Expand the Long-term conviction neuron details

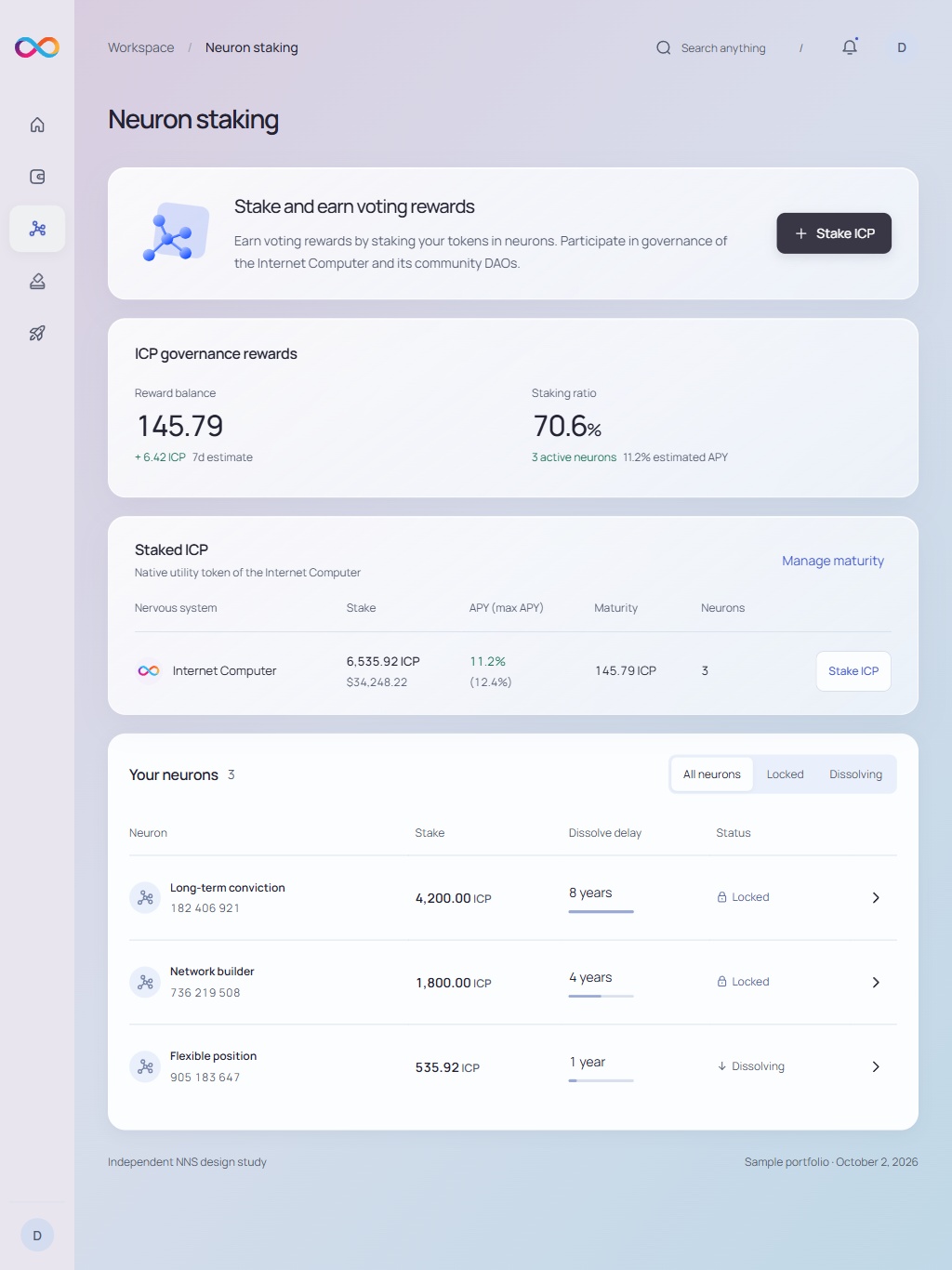coord(876,898)
